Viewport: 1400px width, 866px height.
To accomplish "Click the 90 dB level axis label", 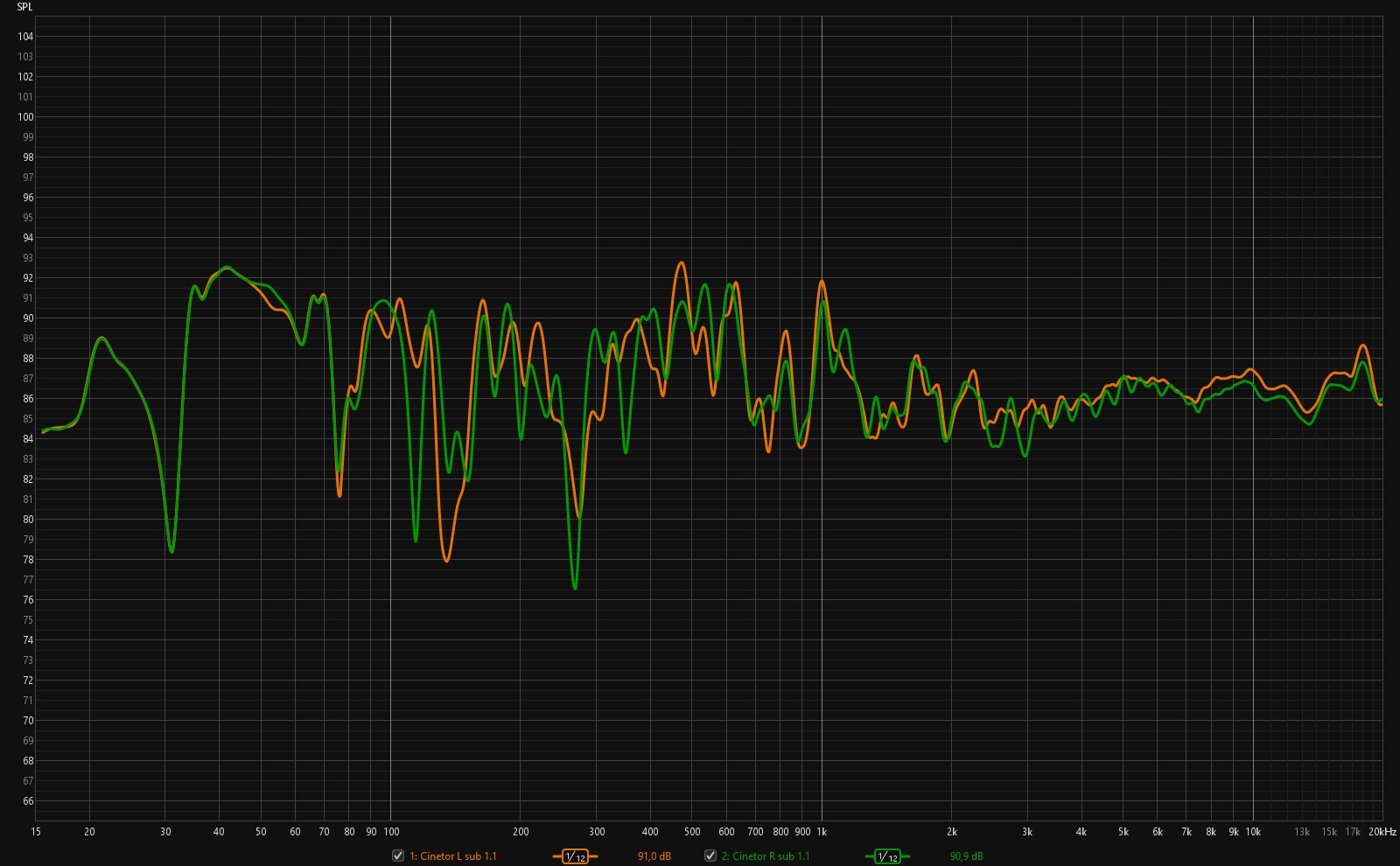I will click(x=28, y=318).
